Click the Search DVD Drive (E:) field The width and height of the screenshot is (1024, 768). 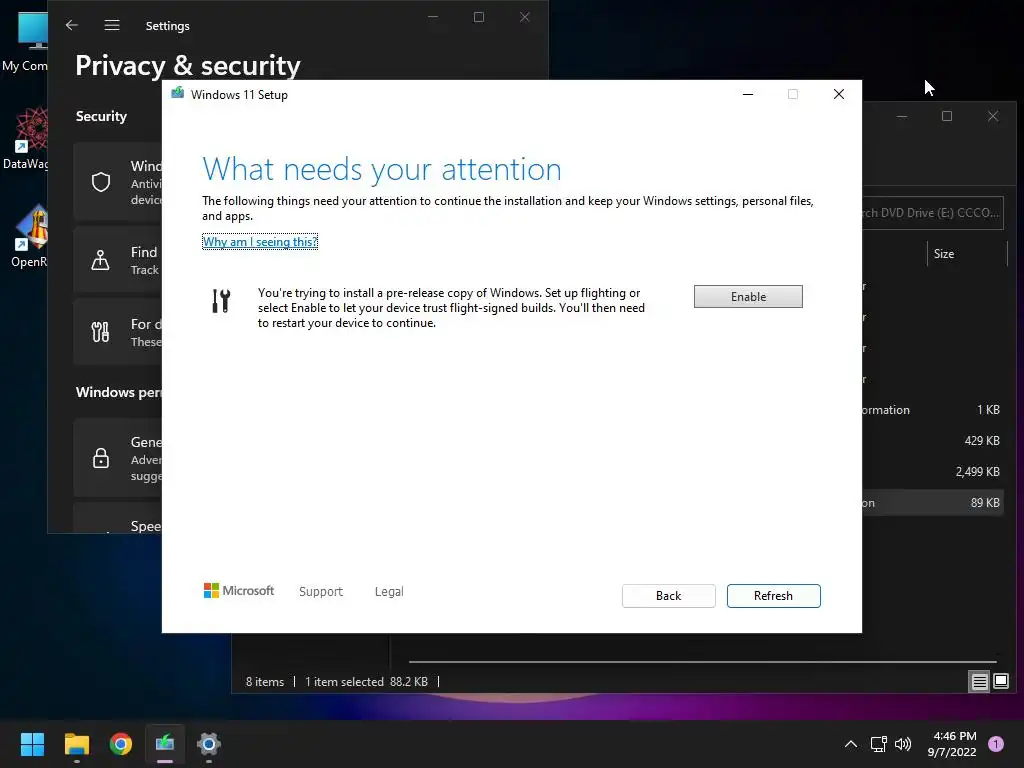933,213
